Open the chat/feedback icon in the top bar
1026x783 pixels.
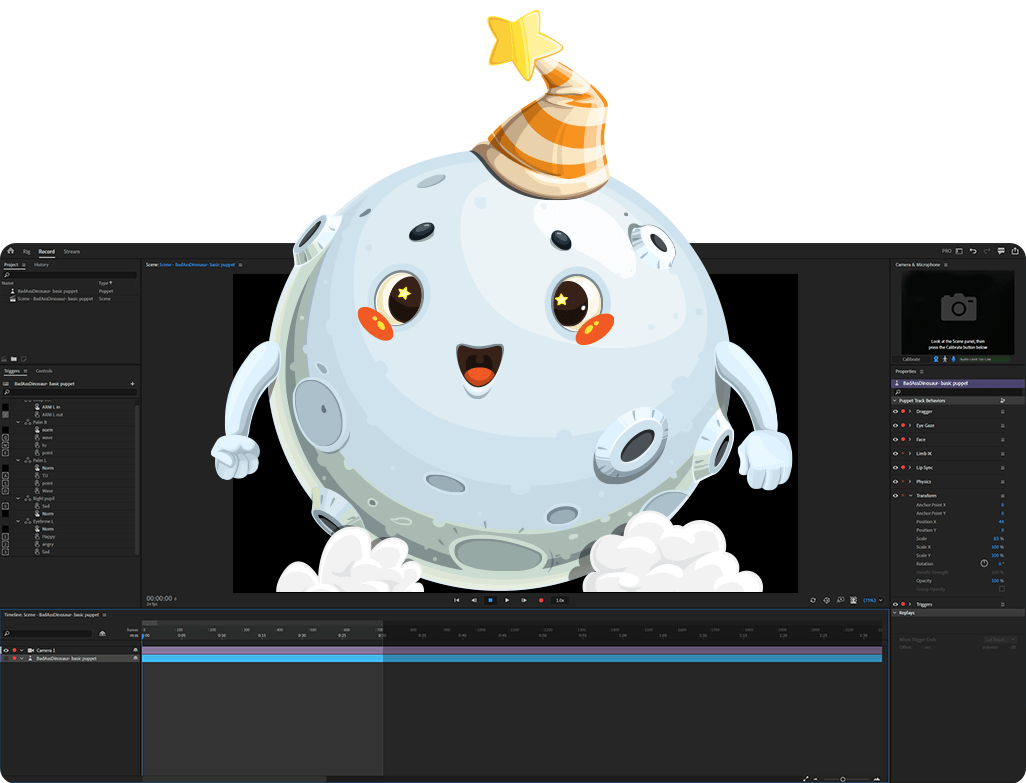click(1001, 251)
